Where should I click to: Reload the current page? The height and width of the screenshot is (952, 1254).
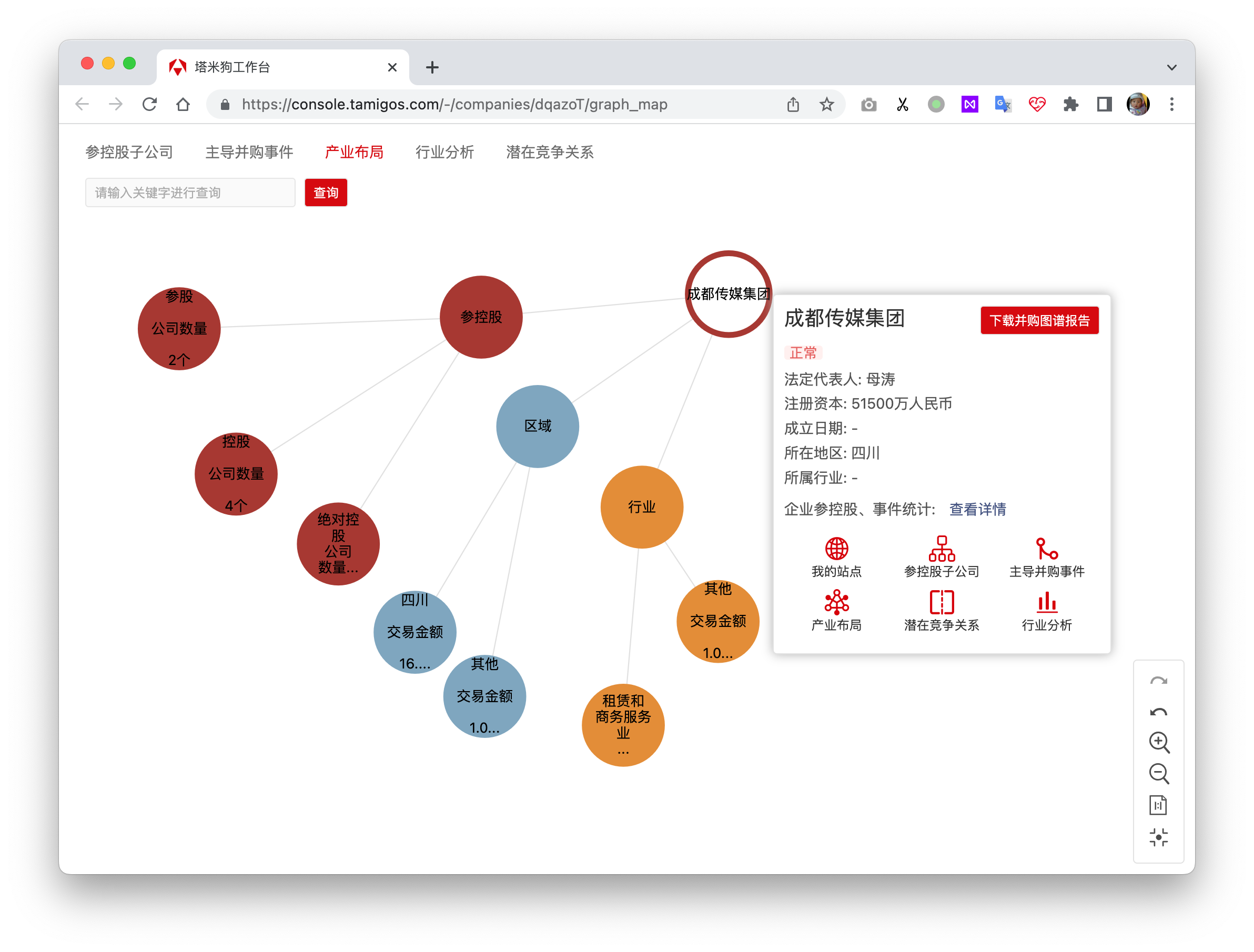pyautogui.click(x=150, y=104)
